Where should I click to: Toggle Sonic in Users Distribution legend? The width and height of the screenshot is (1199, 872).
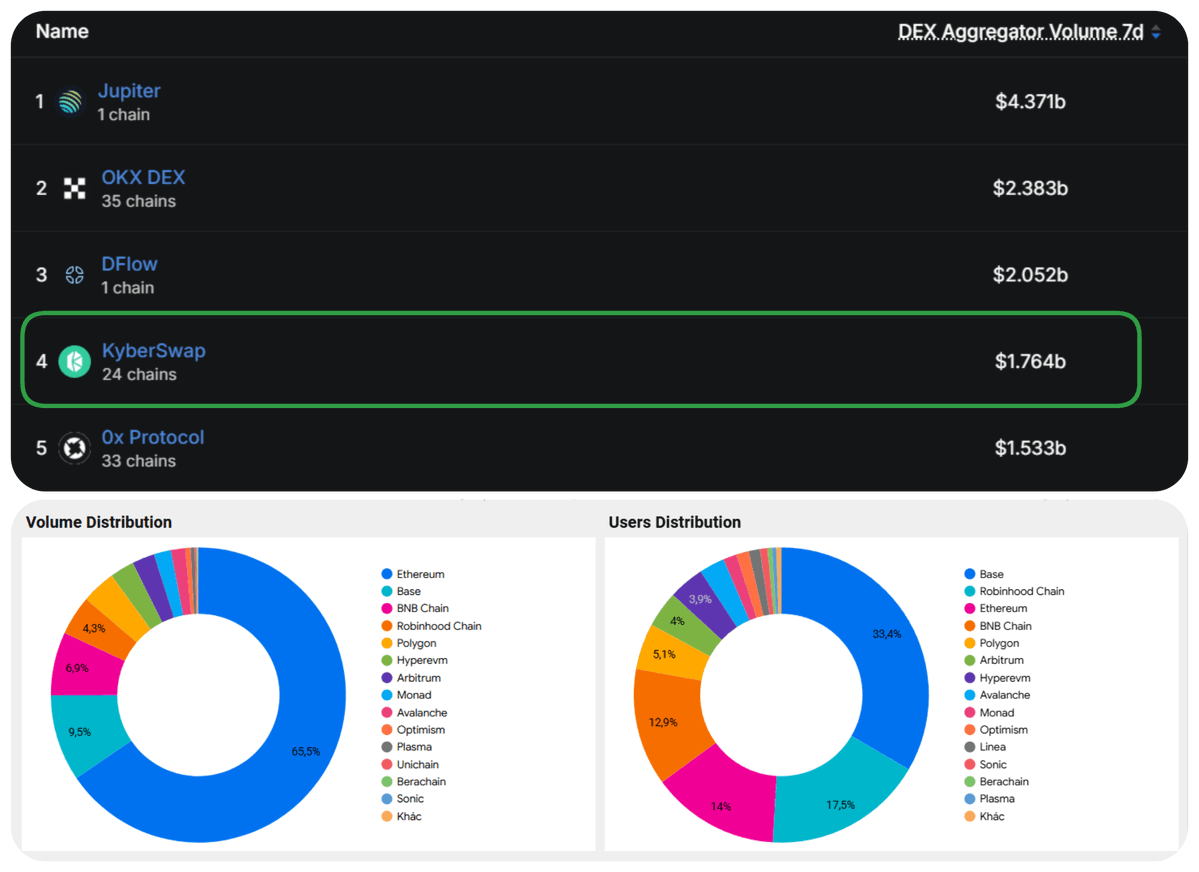click(986, 764)
